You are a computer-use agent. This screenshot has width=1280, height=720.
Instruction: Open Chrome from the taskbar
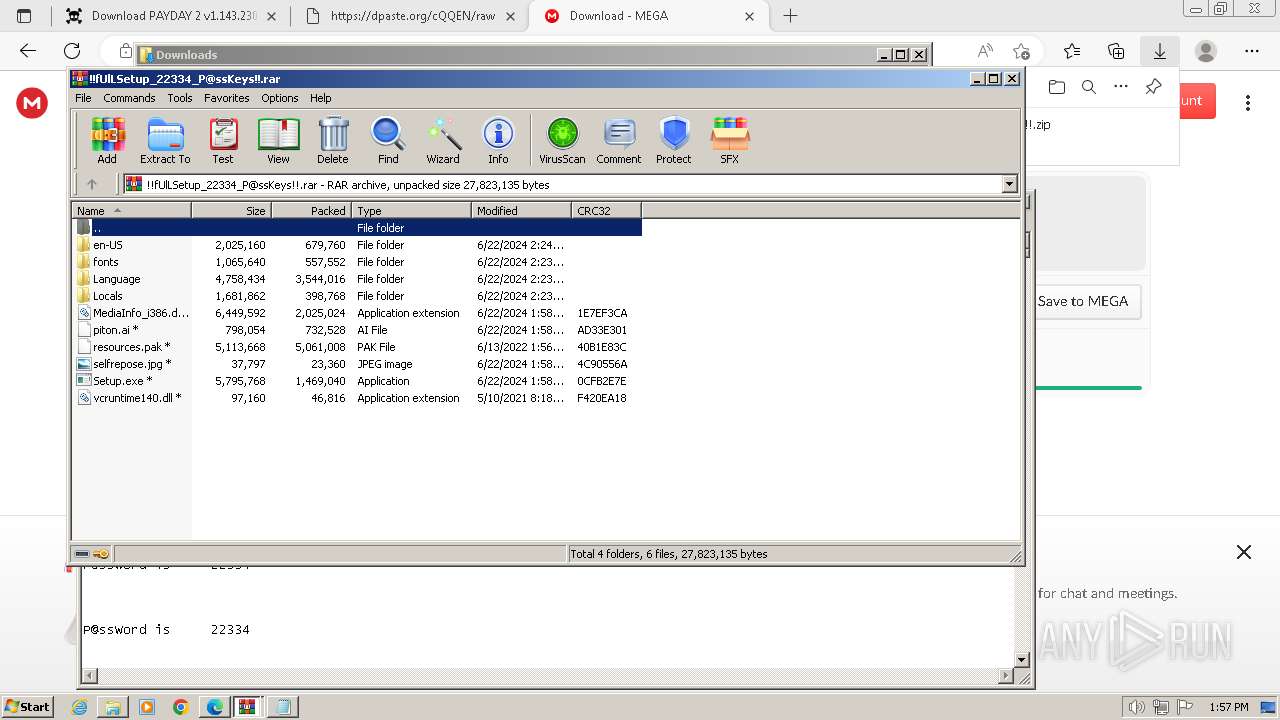181,707
